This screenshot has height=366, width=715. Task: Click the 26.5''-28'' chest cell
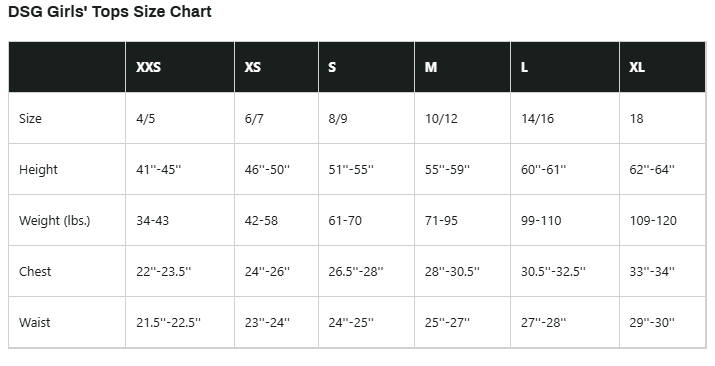pyautogui.click(x=356, y=272)
